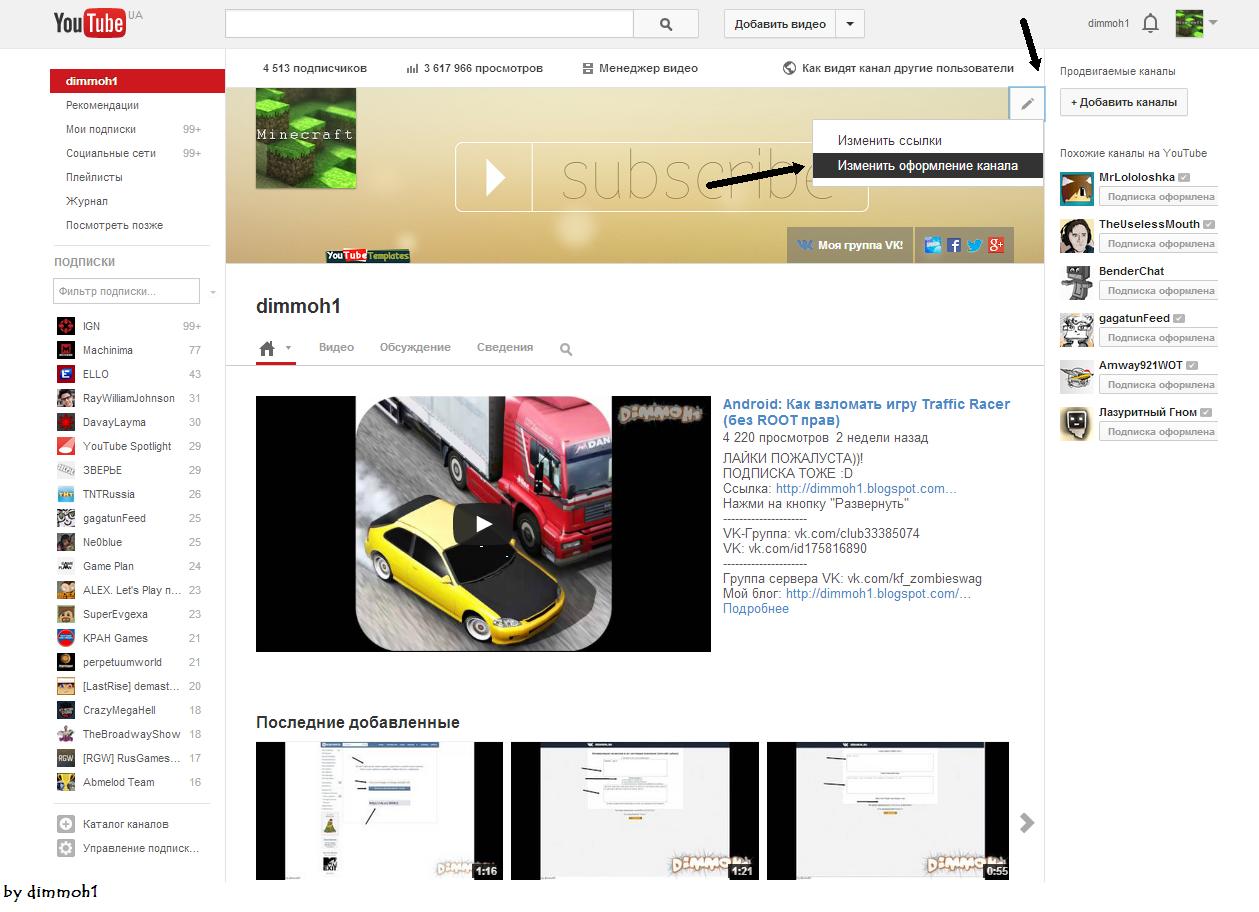
Task: Expand the upload button dropdown arrow
Action: (x=850, y=24)
